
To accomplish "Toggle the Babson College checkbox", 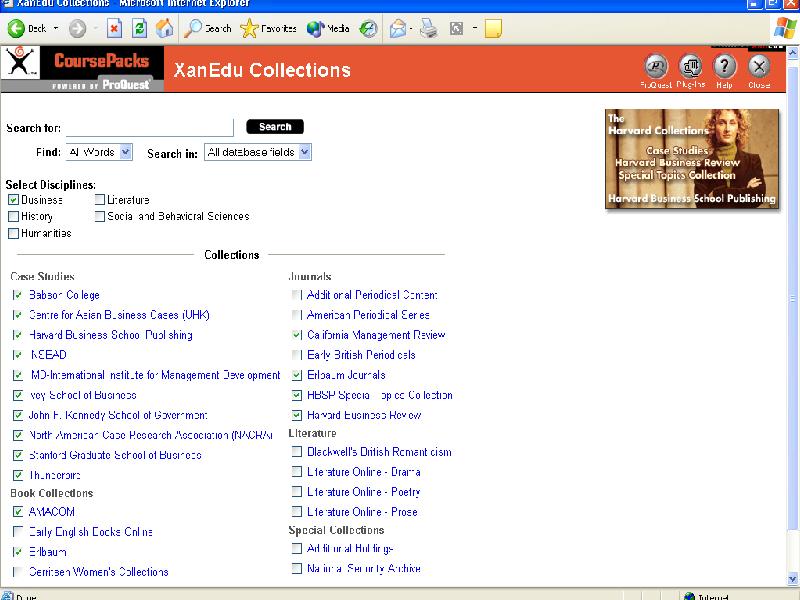I will pyautogui.click(x=18, y=295).
